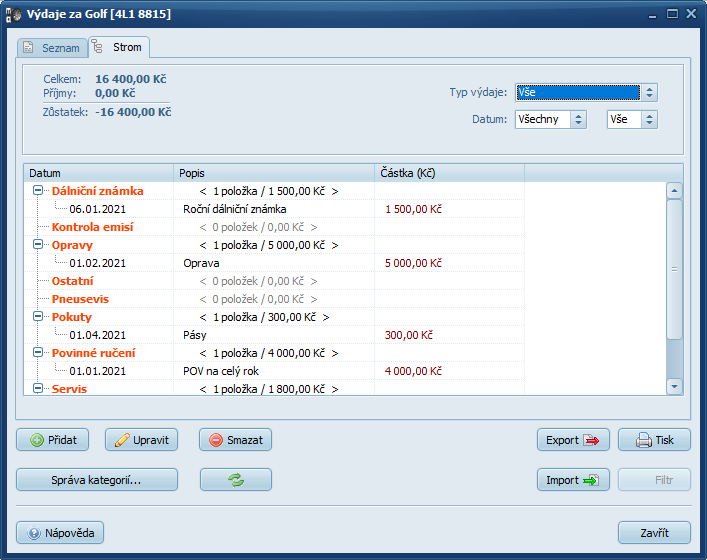Click the Tisk print button
This screenshot has width=707, height=560.
coord(654,440)
